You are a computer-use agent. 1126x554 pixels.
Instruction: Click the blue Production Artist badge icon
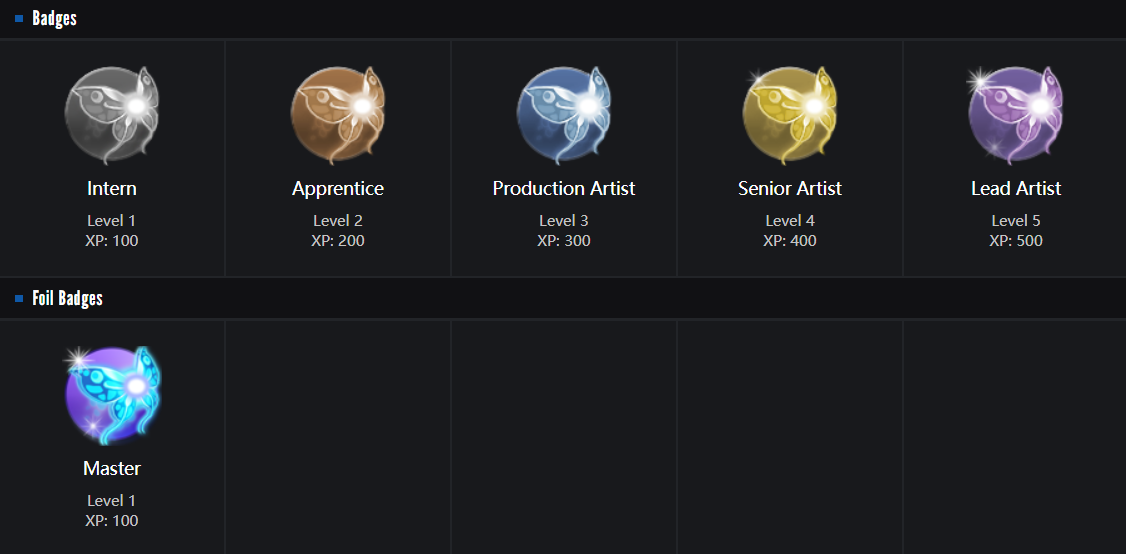pyautogui.click(x=564, y=114)
